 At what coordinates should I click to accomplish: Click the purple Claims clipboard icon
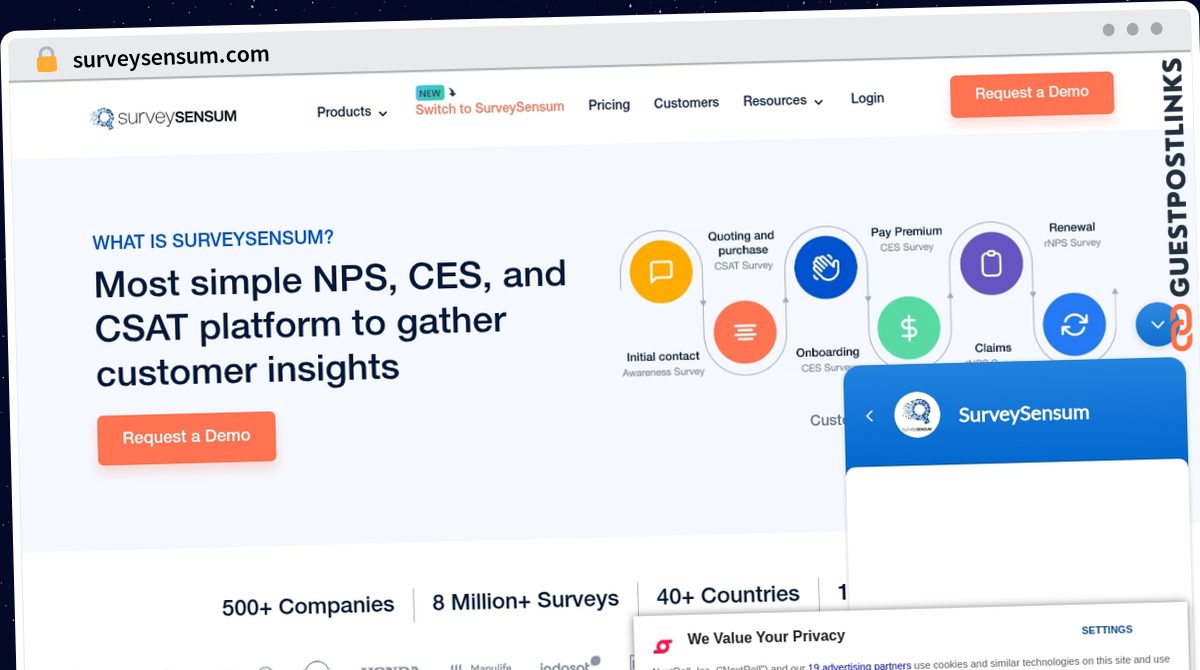(x=991, y=264)
